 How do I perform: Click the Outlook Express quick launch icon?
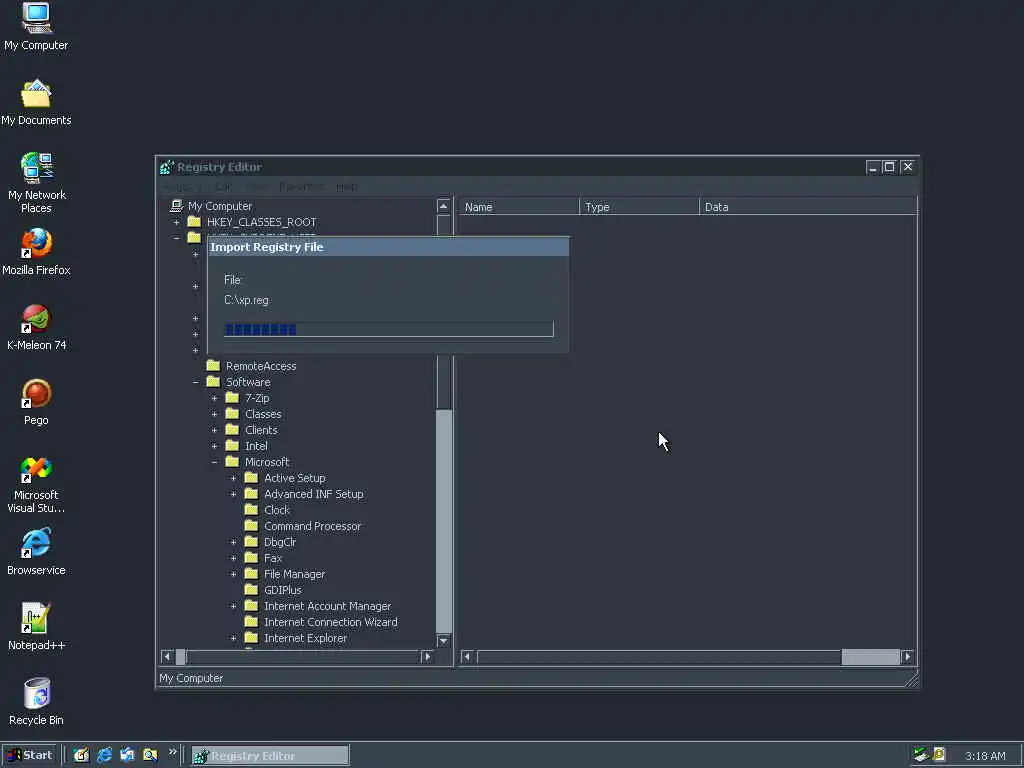pyautogui.click(x=127, y=755)
